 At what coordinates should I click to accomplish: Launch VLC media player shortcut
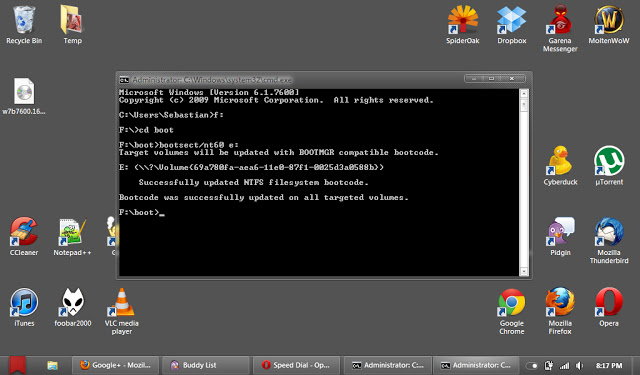(x=122, y=311)
